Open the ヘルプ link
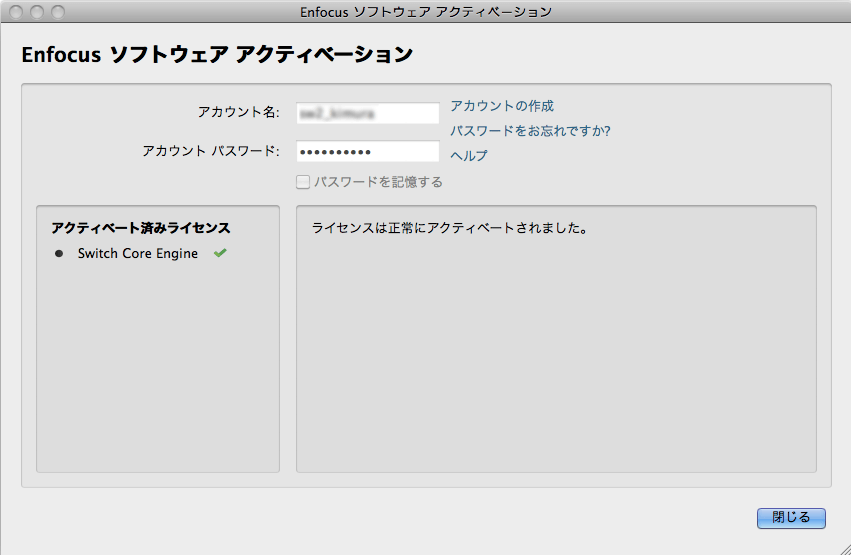Screen dimensions: 851x555 pyautogui.click(x=469, y=156)
